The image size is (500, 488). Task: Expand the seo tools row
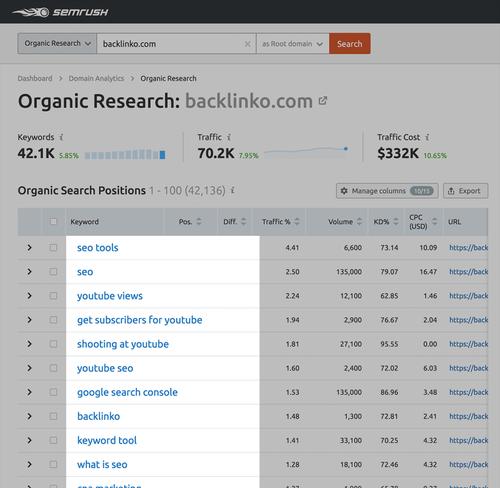(29, 247)
